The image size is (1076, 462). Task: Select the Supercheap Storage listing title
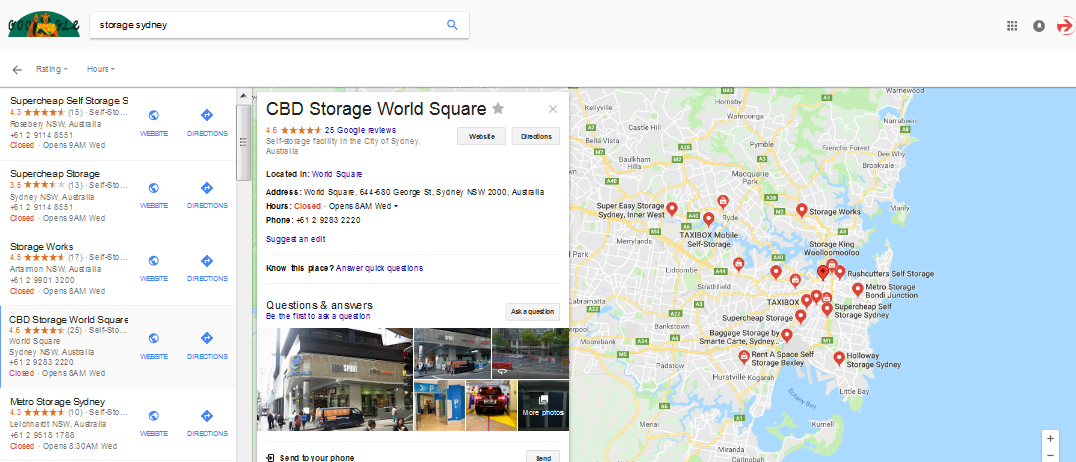click(x=55, y=174)
